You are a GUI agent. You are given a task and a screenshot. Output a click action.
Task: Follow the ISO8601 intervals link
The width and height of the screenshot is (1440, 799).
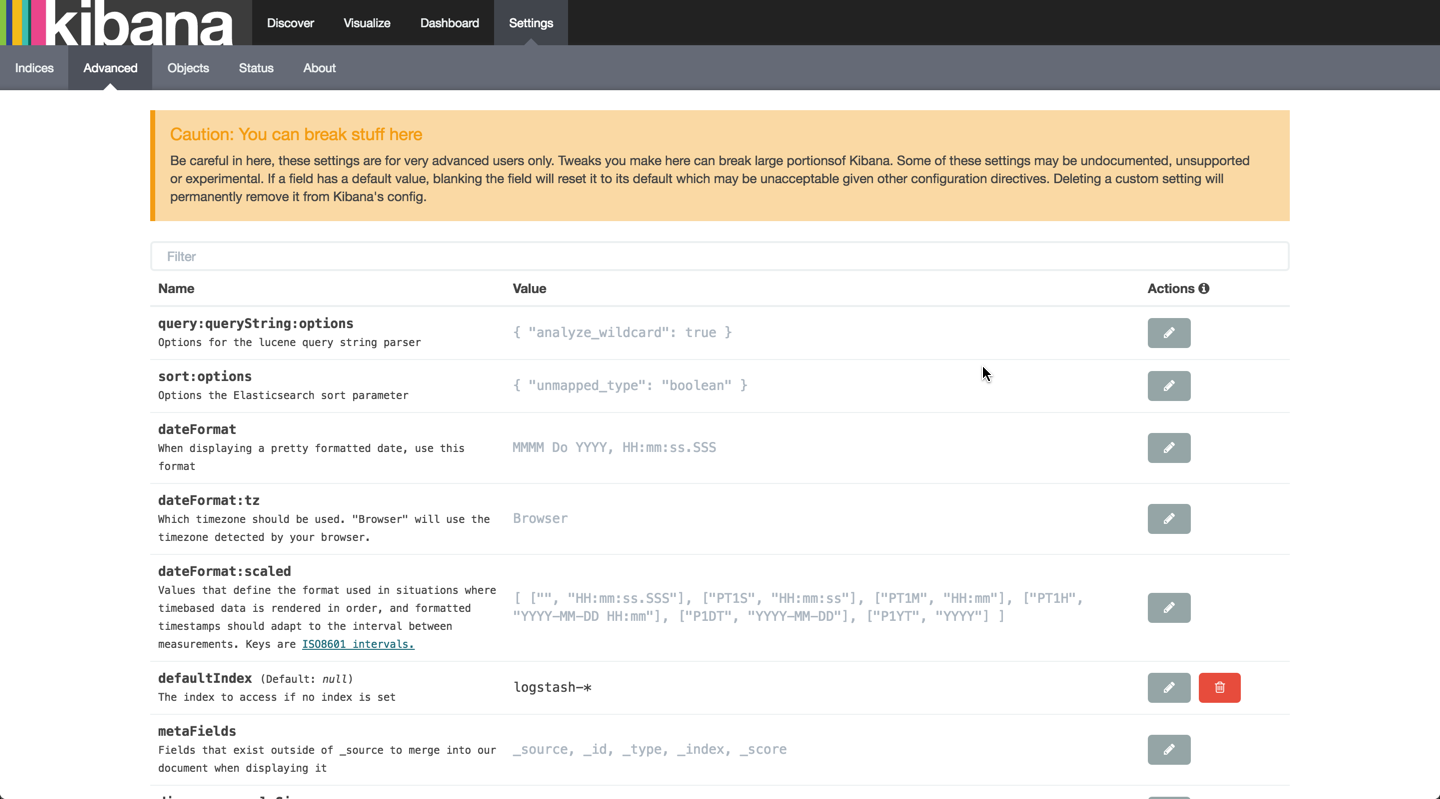pyautogui.click(x=358, y=644)
